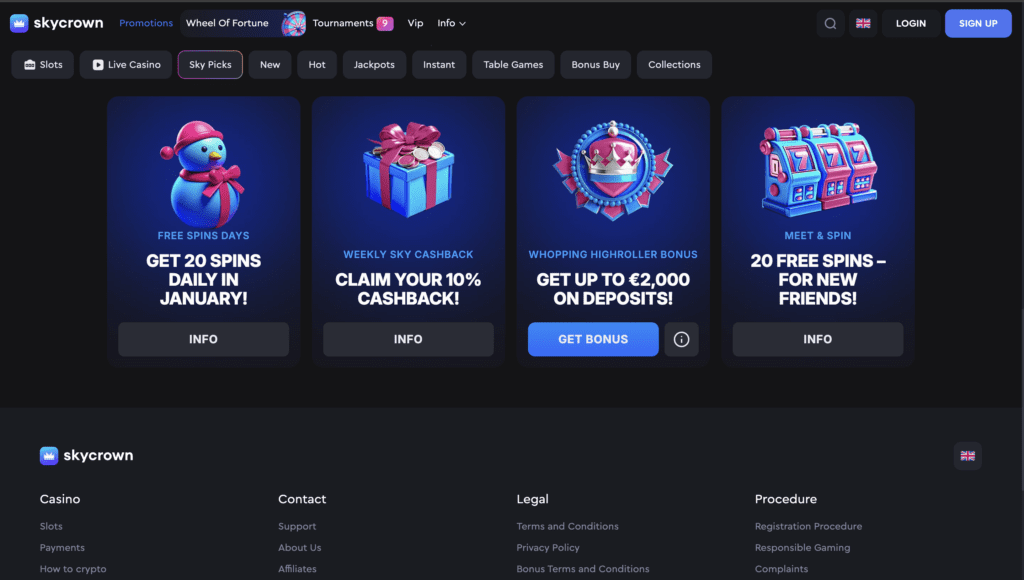
Task: Click the GET BONUS button
Action: point(593,339)
